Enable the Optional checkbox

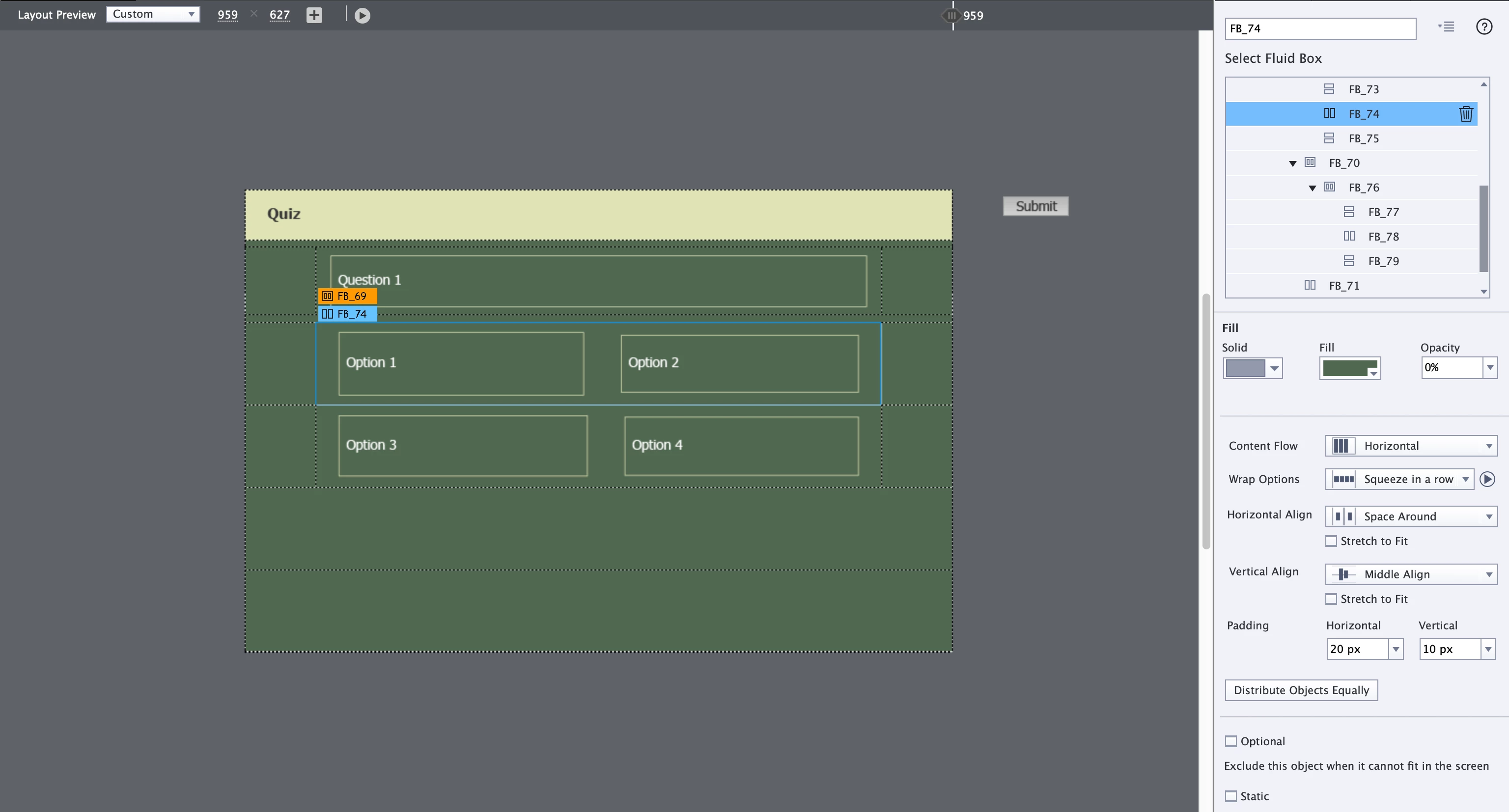tap(1231, 741)
